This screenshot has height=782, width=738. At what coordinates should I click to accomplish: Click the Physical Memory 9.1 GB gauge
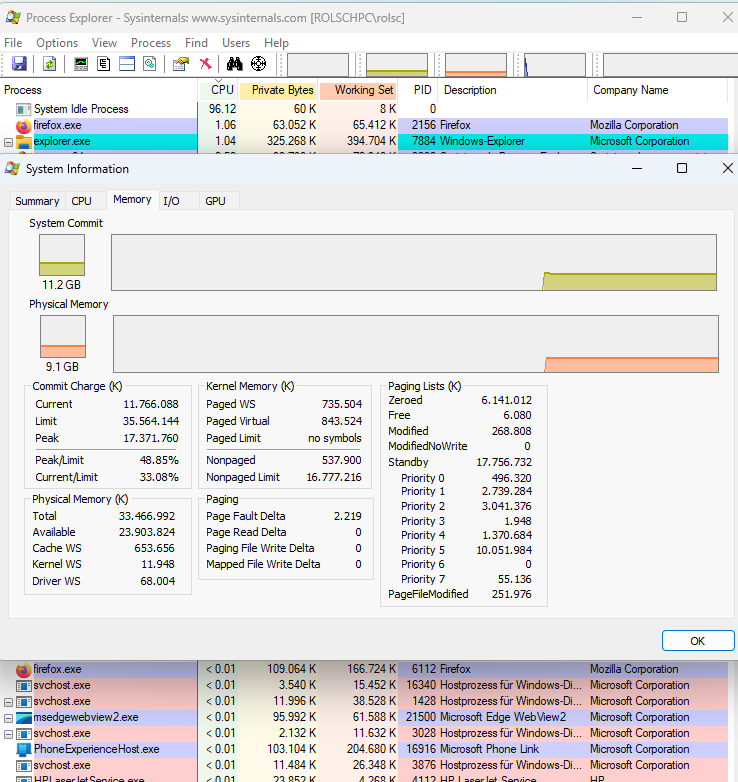[x=63, y=337]
